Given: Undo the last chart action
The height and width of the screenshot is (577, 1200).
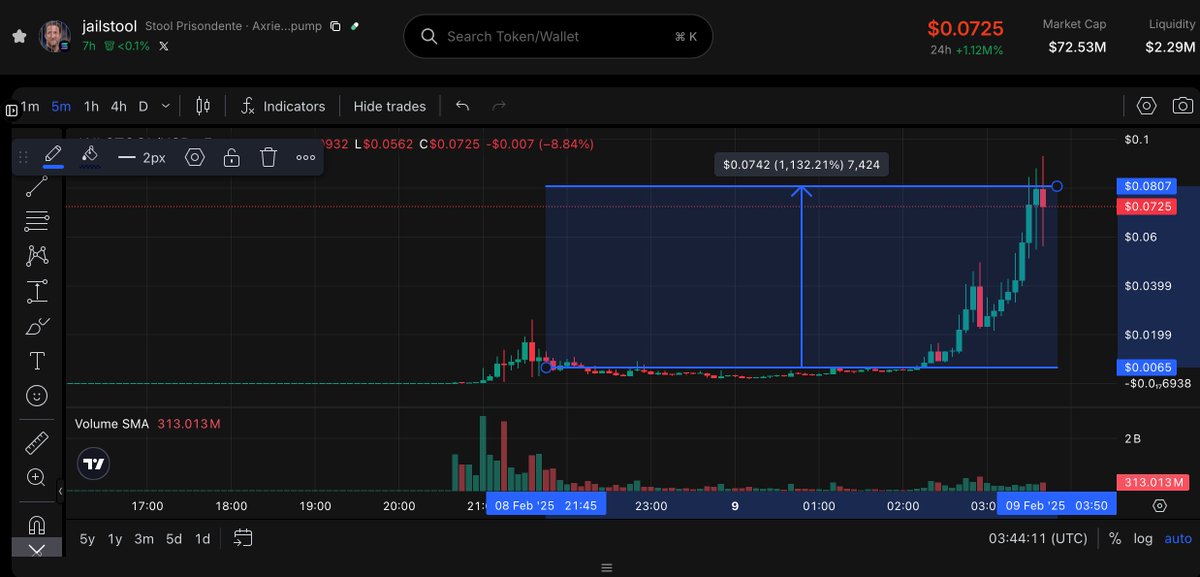Looking at the screenshot, I should click(x=462, y=106).
